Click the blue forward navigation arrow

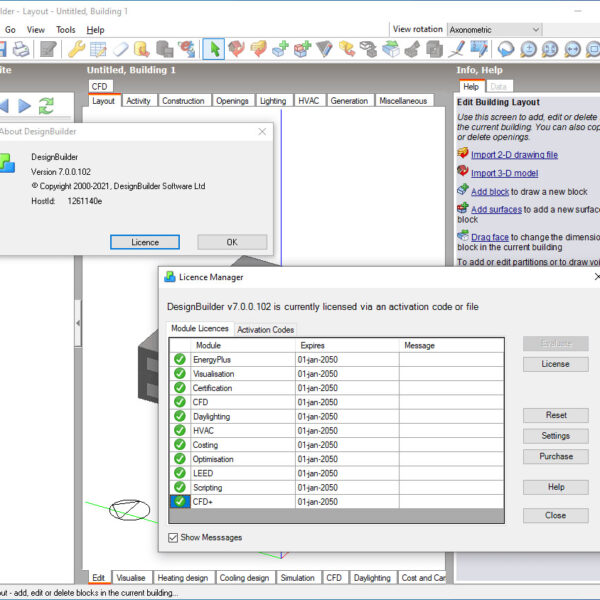(x=24, y=106)
